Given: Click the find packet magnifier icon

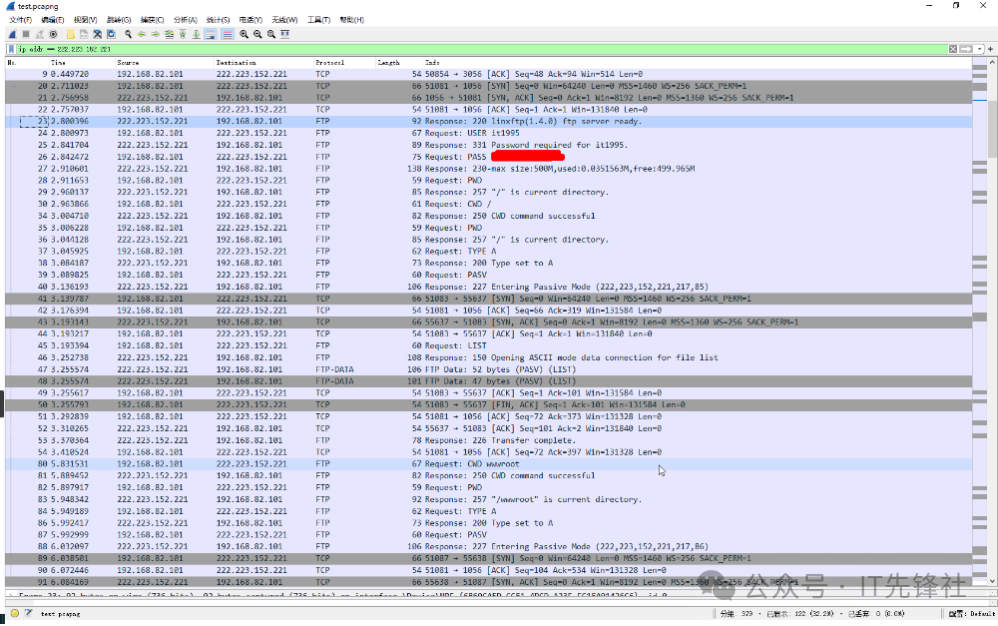Looking at the screenshot, I should [128, 34].
